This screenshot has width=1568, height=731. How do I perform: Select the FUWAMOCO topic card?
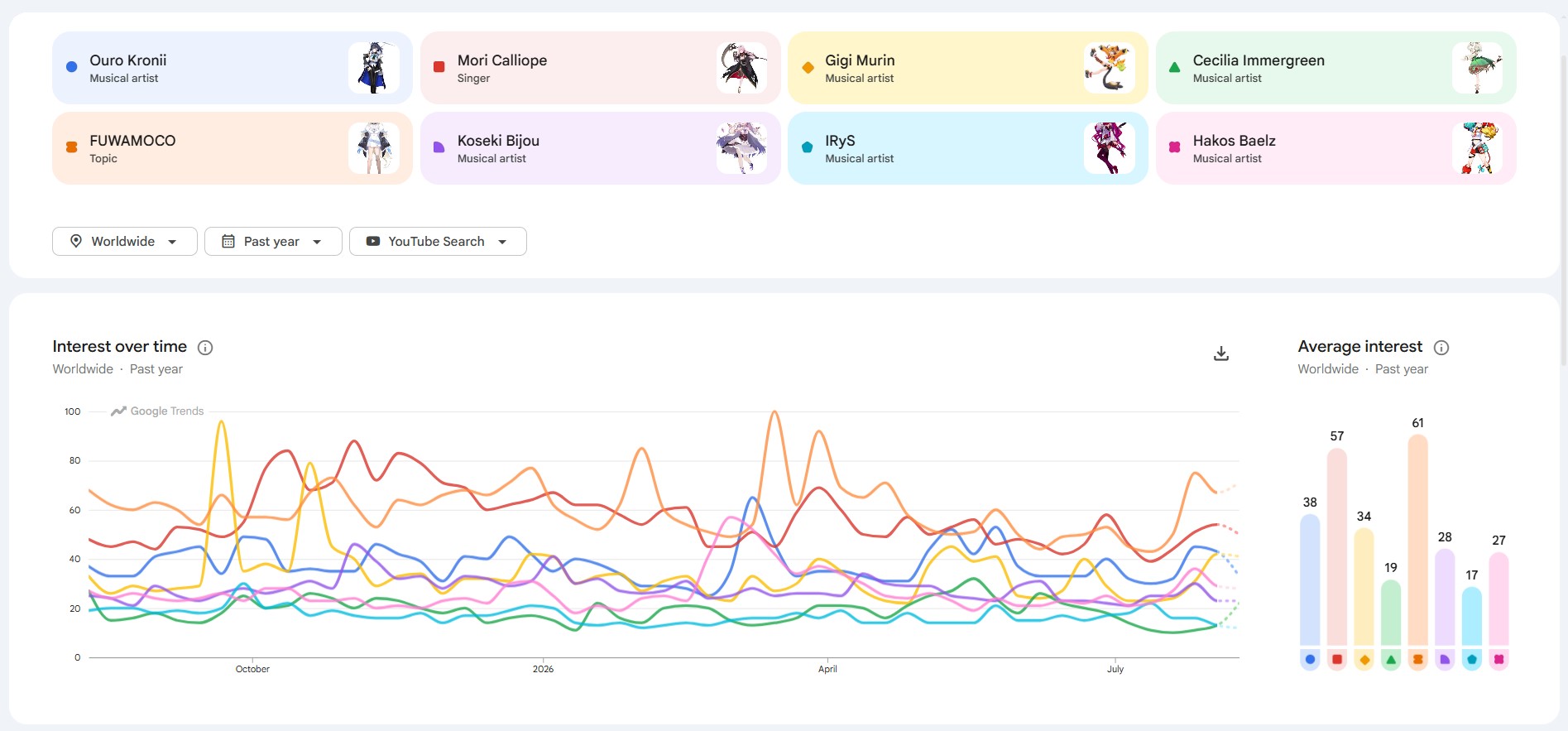point(233,148)
